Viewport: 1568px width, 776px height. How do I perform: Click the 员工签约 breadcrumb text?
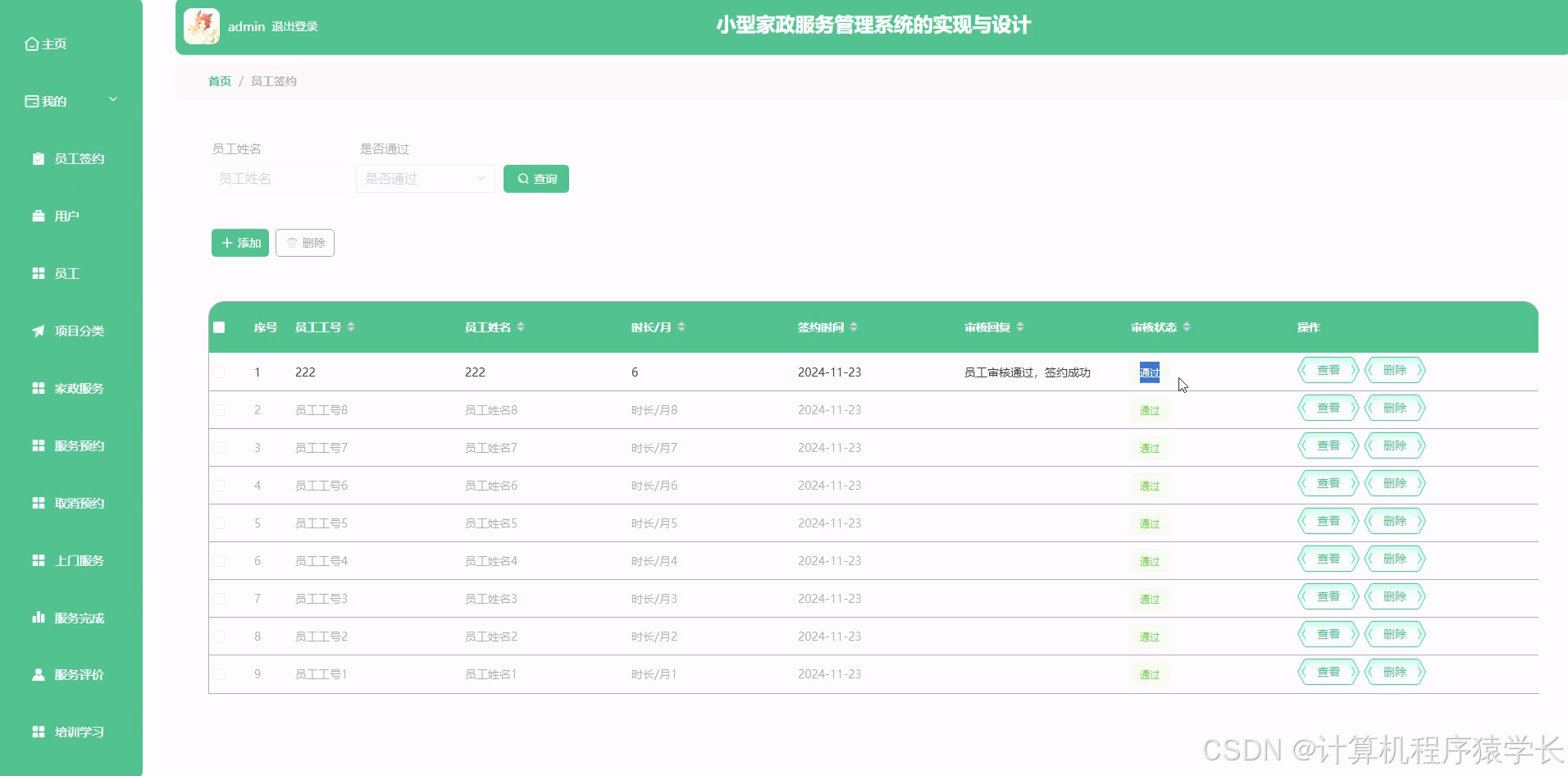274,81
